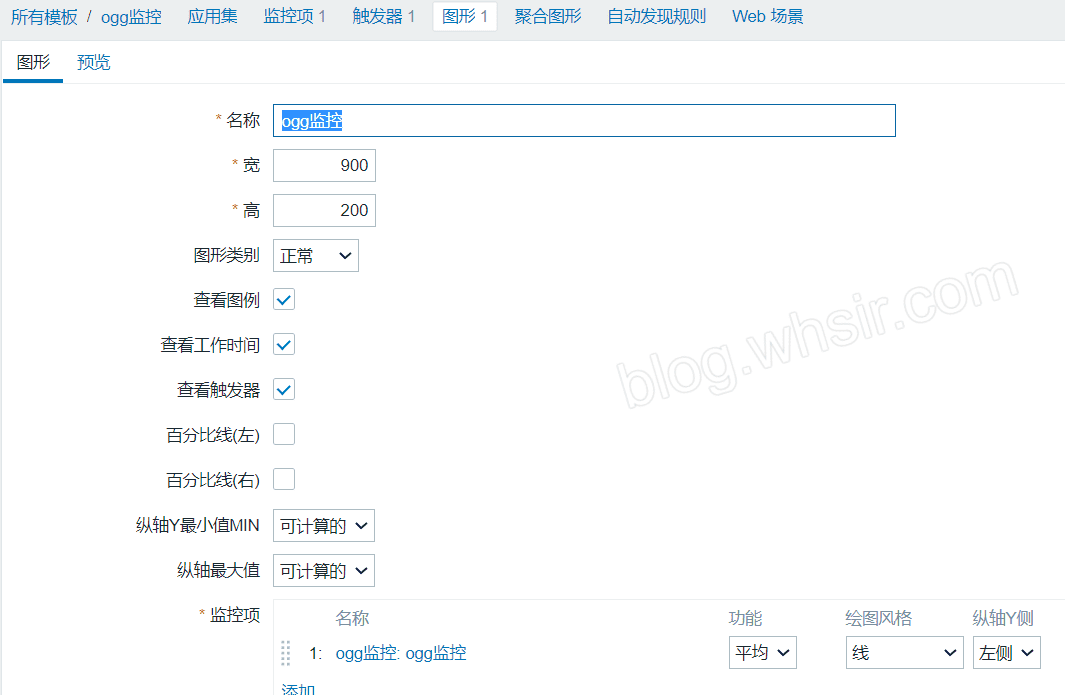
Task: Open the 触发器 1 section
Action: [x=384, y=16]
